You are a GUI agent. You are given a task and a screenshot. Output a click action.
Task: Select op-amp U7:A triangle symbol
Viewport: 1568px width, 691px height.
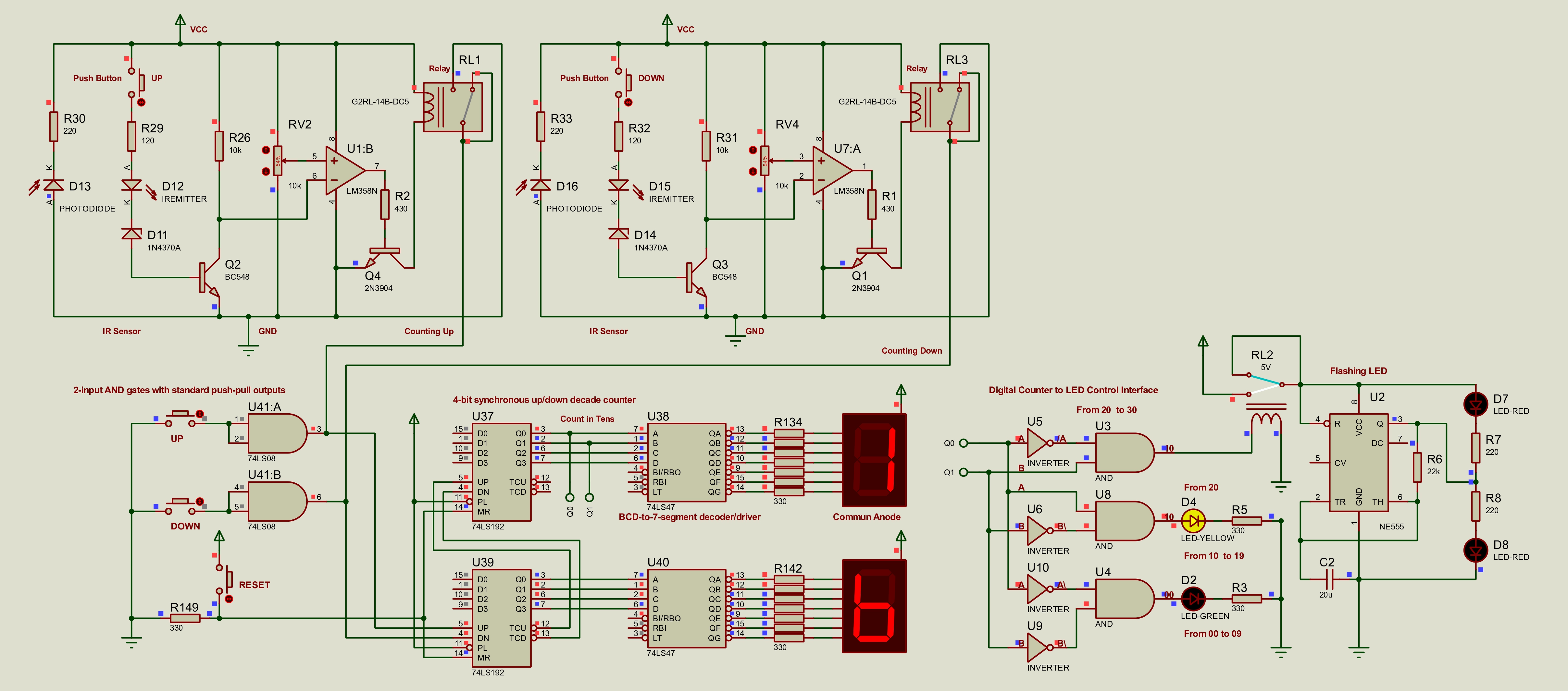(832, 170)
